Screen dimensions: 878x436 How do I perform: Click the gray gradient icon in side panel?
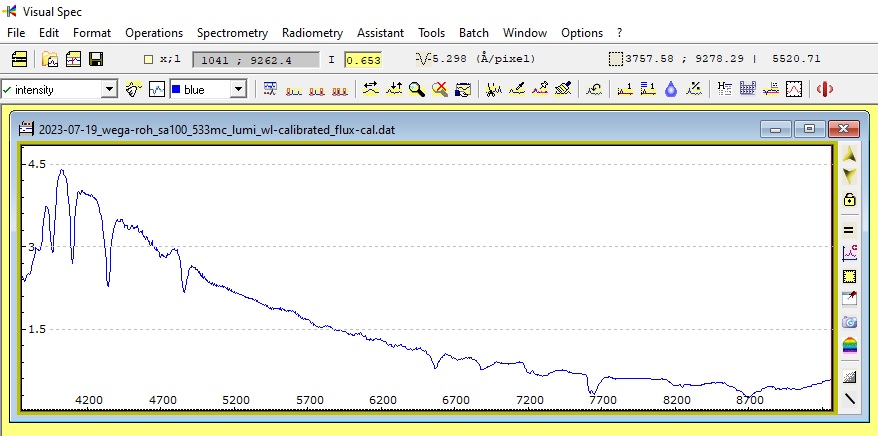[x=849, y=377]
